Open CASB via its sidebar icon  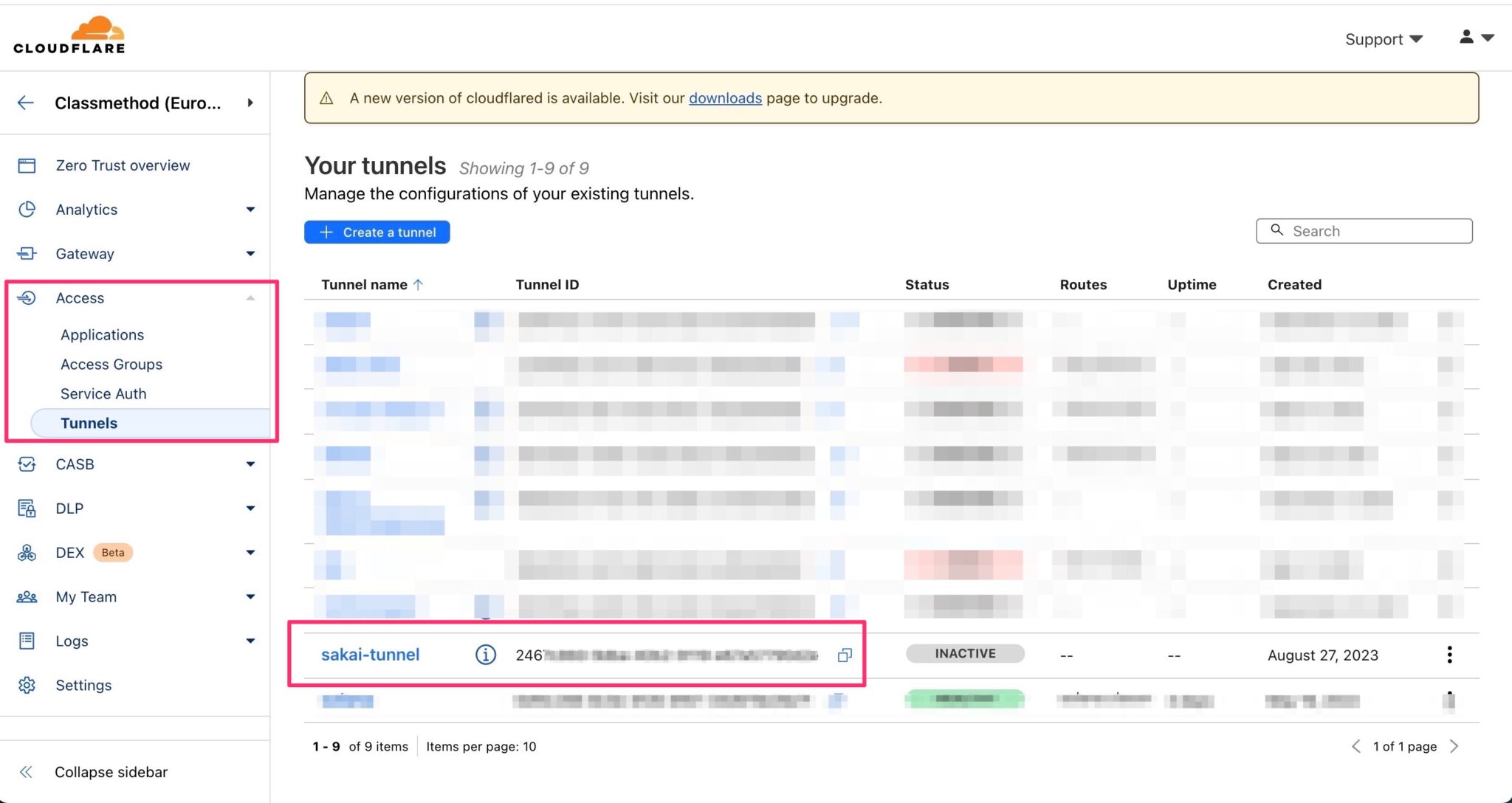pyautogui.click(x=27, y=464)
